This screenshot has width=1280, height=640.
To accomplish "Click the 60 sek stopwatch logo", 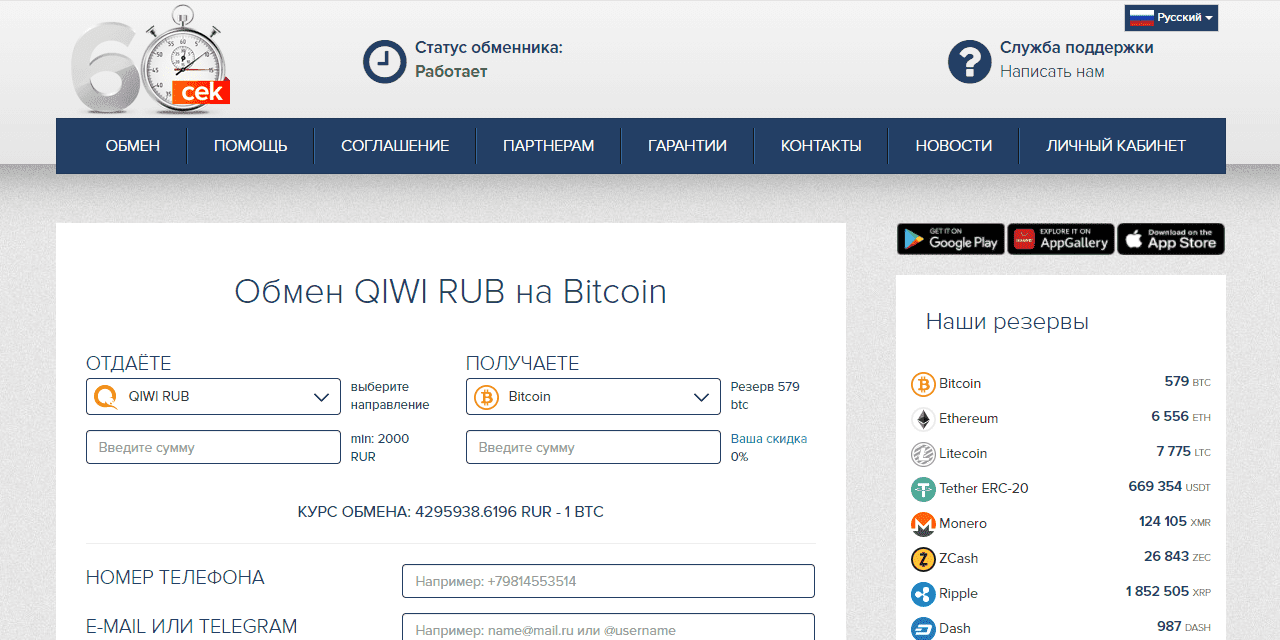I will tap(150, 60).
